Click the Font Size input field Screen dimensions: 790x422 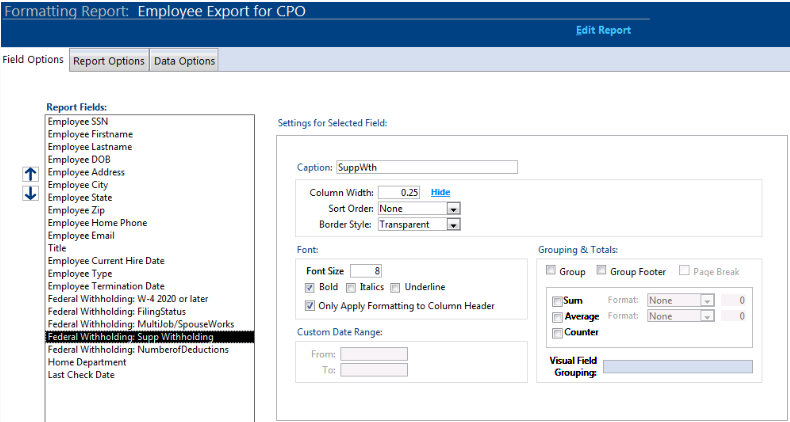366,271
